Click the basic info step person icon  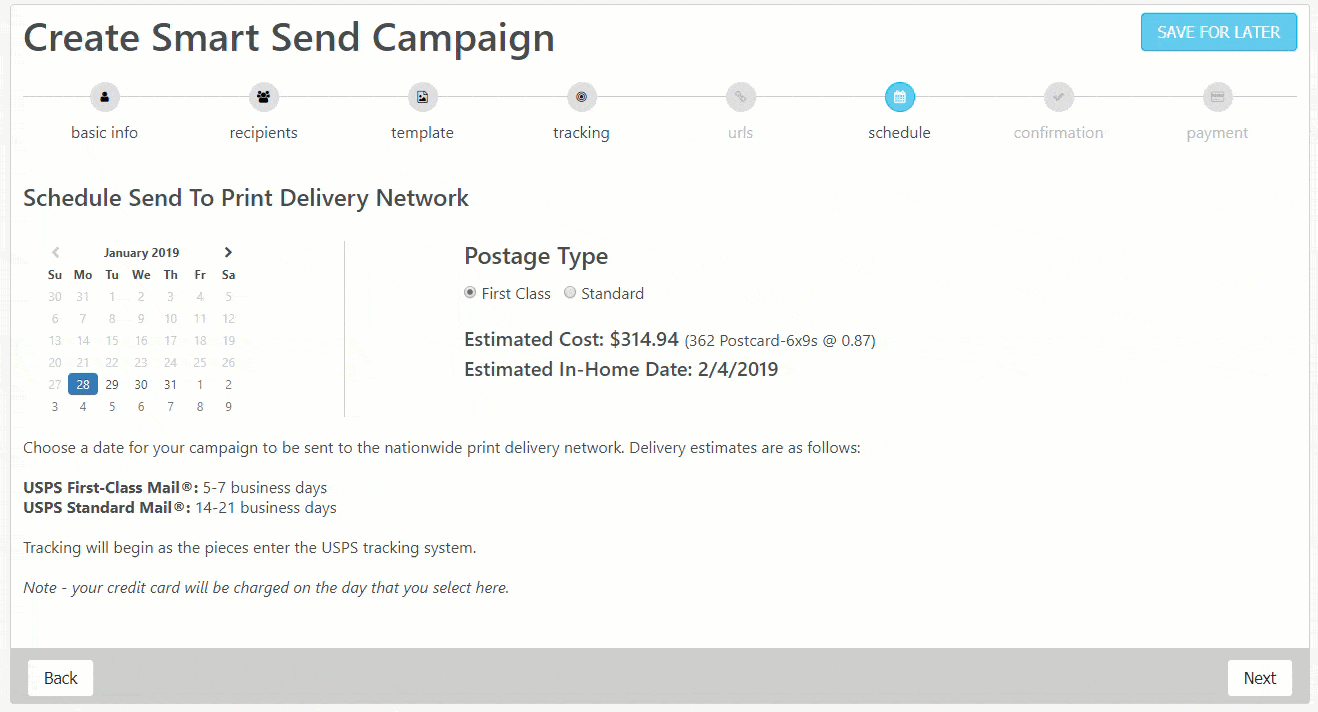click(x=104, y=97)
